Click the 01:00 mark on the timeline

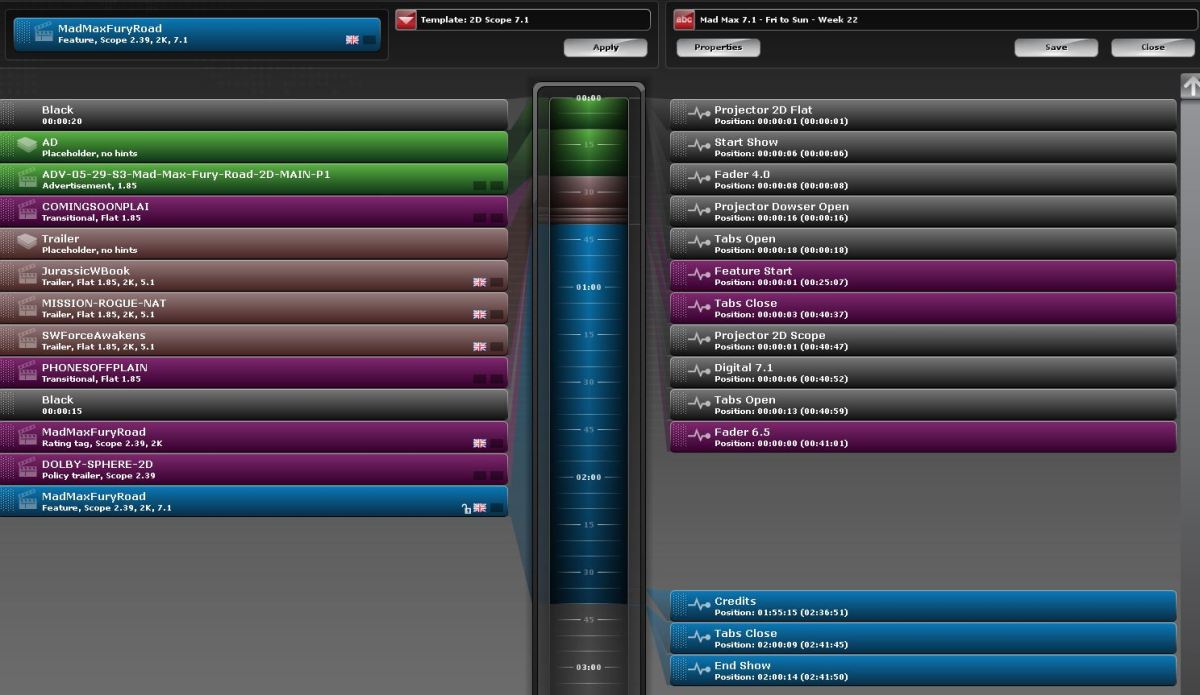(x=588, y=287)
